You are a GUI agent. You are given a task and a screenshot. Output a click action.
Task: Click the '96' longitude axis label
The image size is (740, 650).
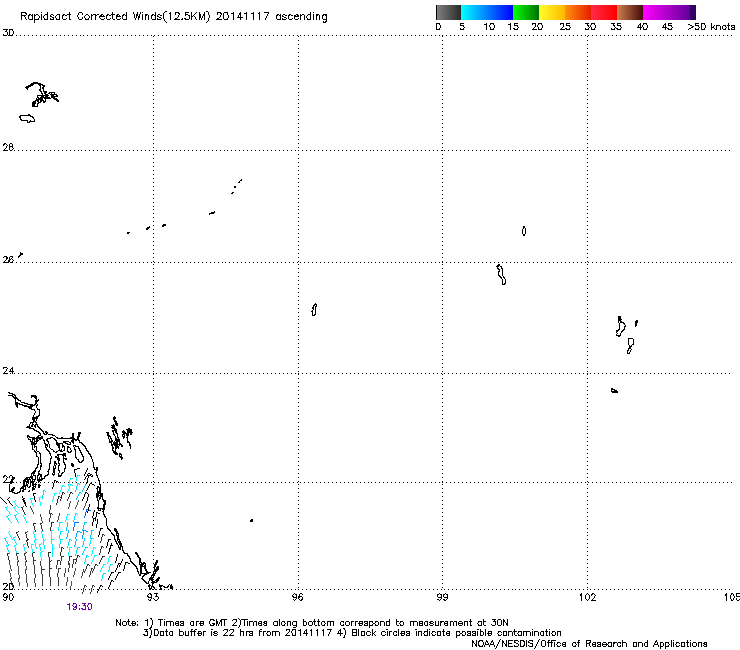297,597
